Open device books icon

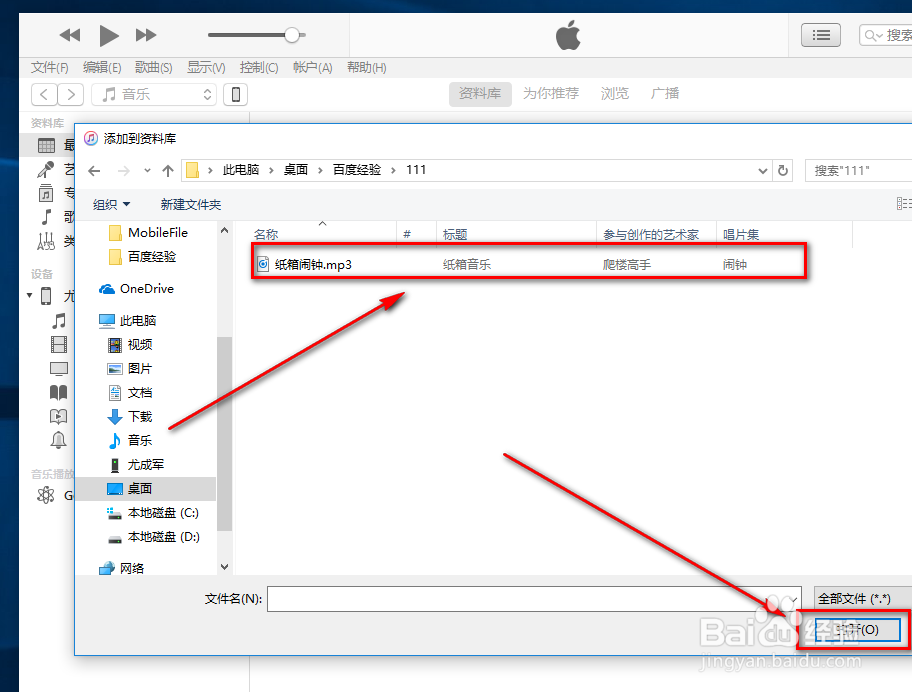point(58,393)
